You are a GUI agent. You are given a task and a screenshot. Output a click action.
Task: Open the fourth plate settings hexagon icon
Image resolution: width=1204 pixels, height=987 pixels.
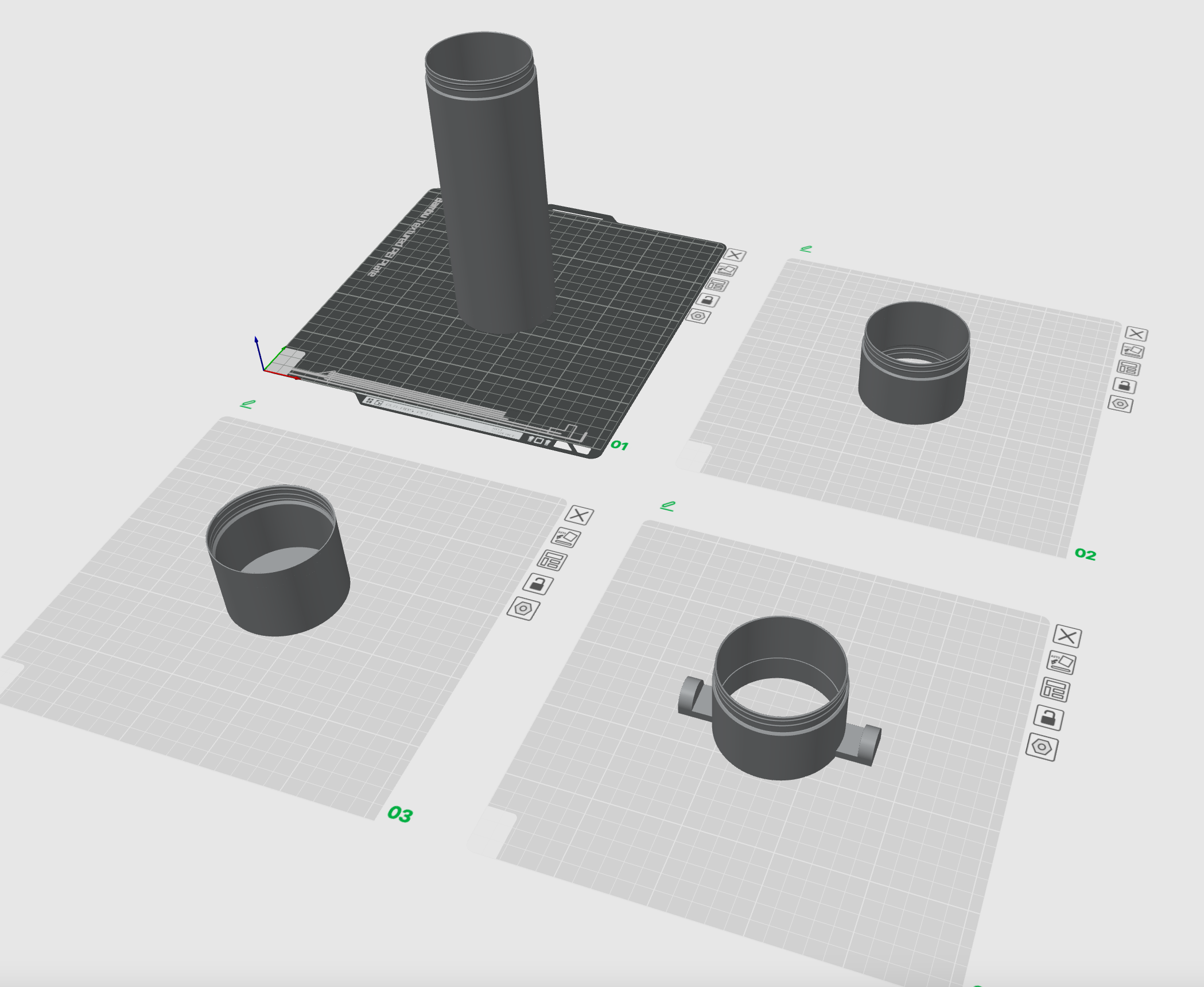click(1042, 747)
